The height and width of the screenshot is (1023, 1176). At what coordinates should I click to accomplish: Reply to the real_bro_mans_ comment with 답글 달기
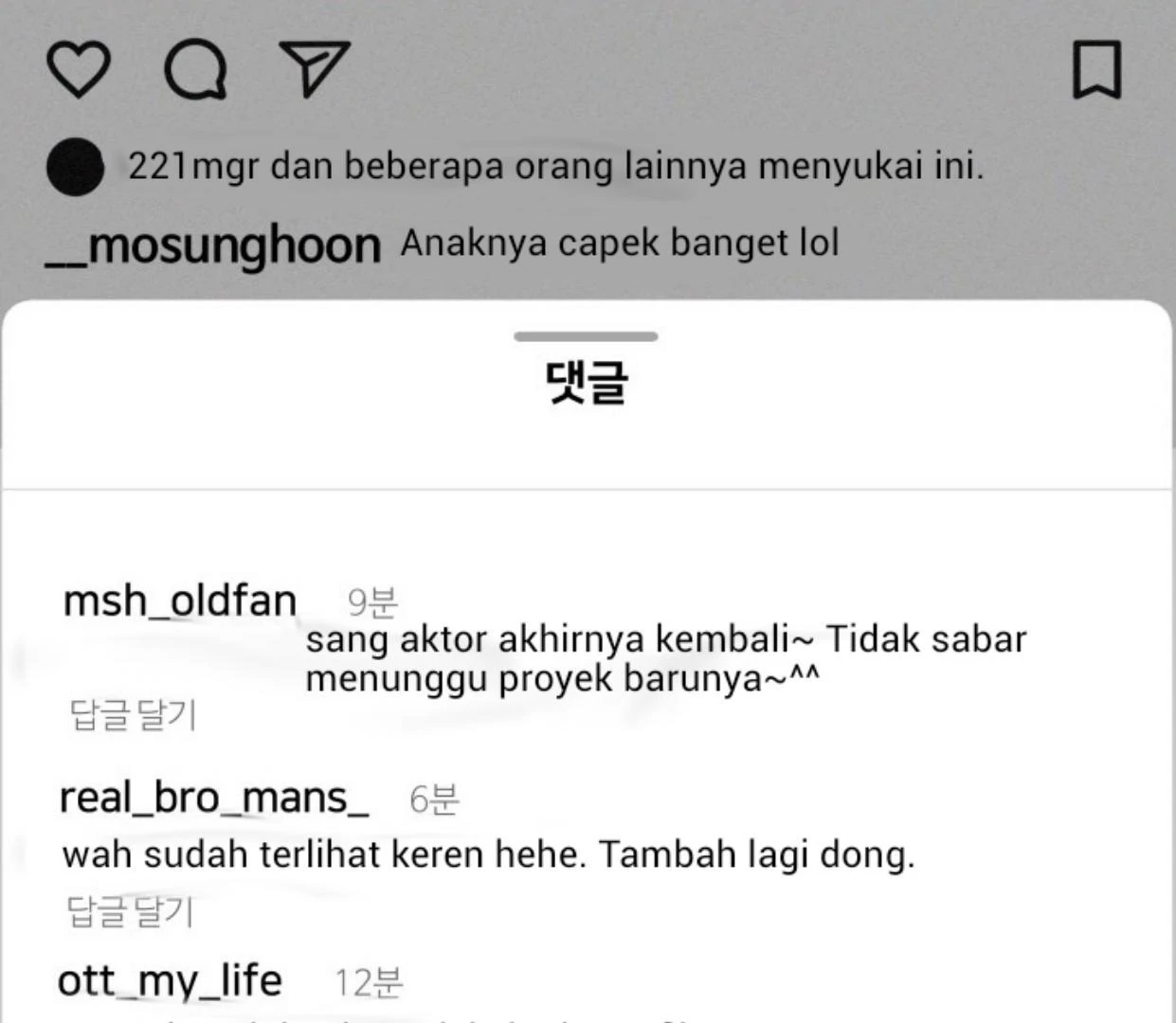click(x=131, y=911)
